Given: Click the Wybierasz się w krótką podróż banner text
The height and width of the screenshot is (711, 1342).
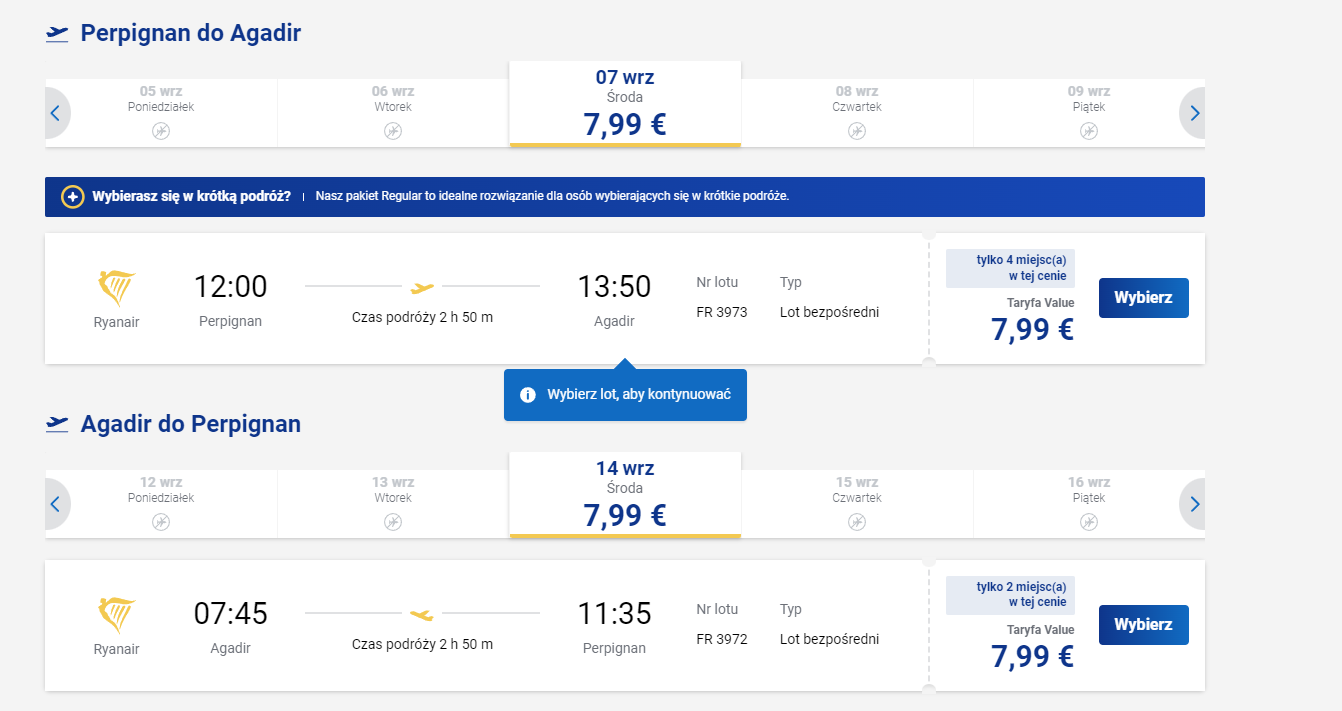Looking at the screenshot, I should click(x=191, y=196).
